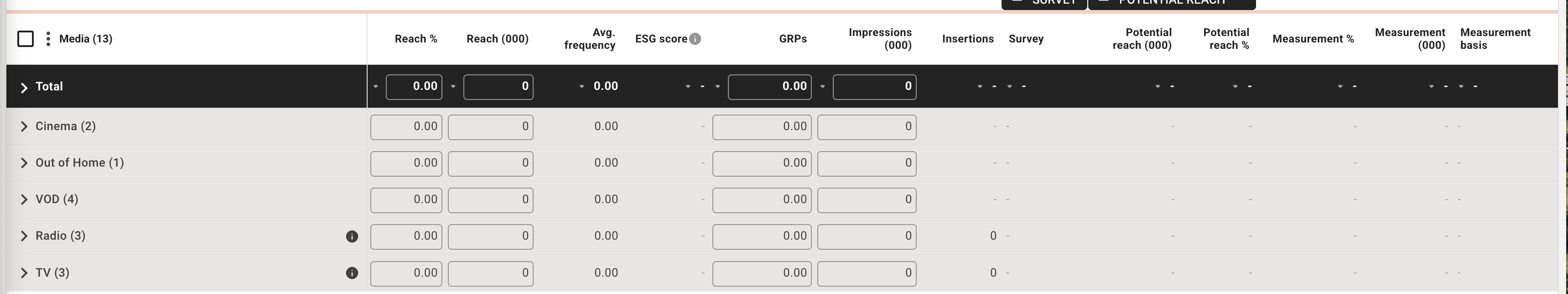The width and height of the screenshot is (1568, 294).
Task: Click the info icon on Radio row
Action: pyautogui.click(x=352, y=236)
